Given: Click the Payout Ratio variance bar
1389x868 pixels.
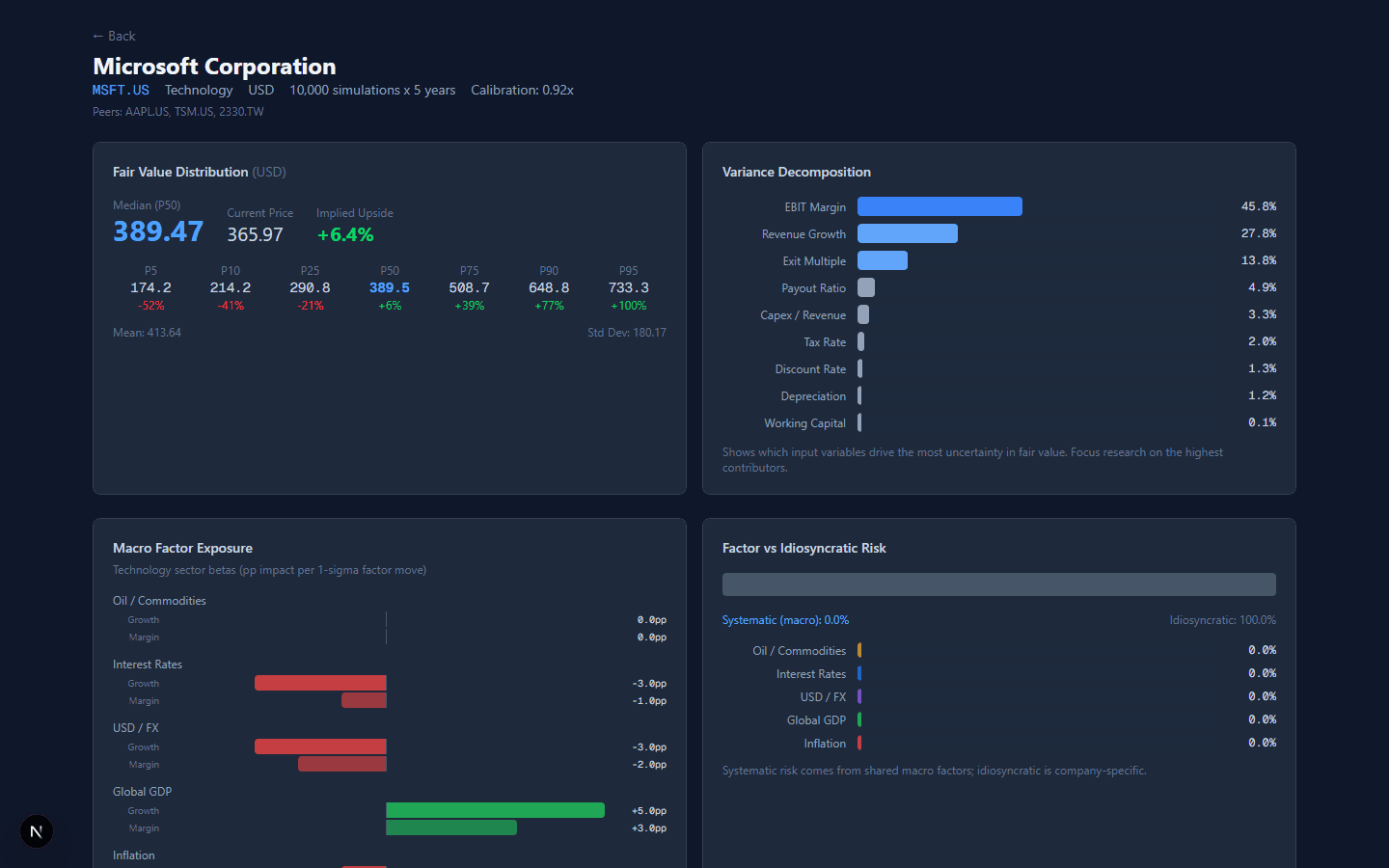Looking at the screenshot, I should [x=866, y=287].
